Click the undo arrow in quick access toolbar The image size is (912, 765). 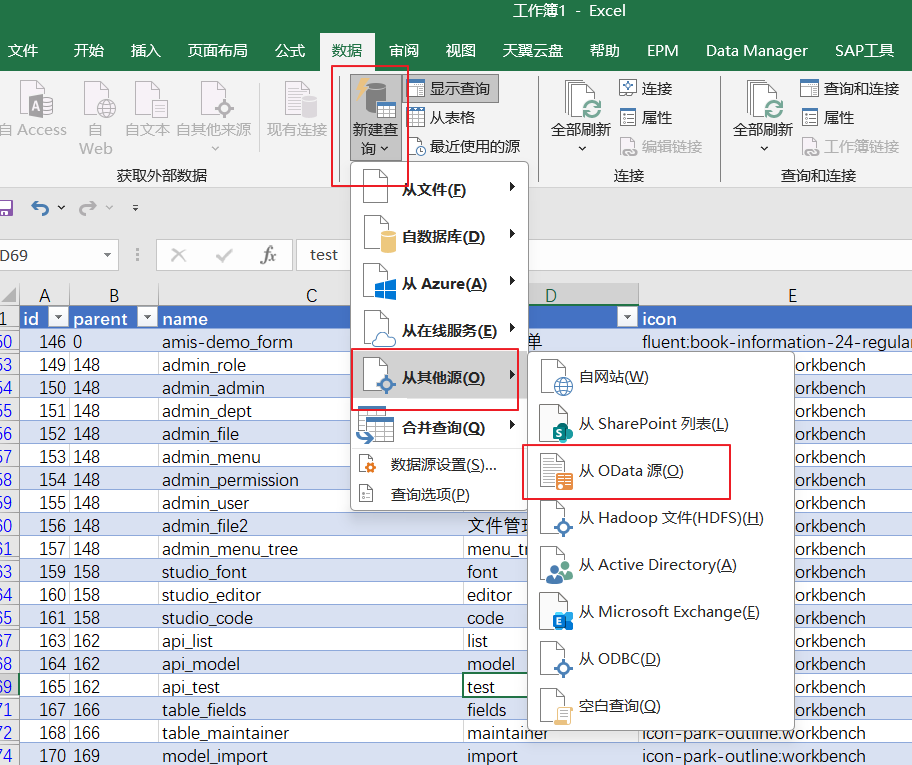[x=40, y=208]
